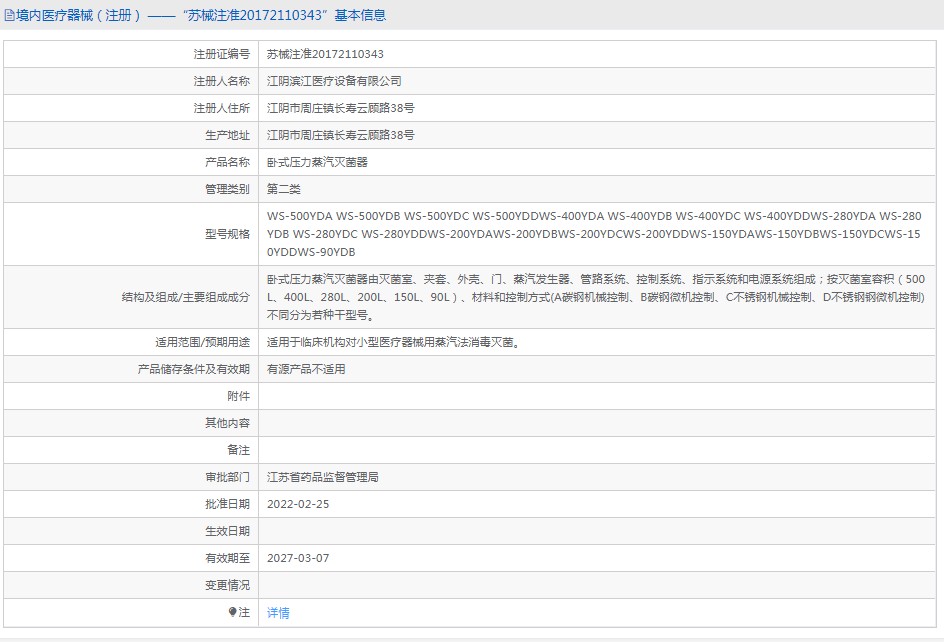Select registrant name 江阴滨江医疗设备有限公司
This screenshot has height=642, width=944.
pos(334,81)
